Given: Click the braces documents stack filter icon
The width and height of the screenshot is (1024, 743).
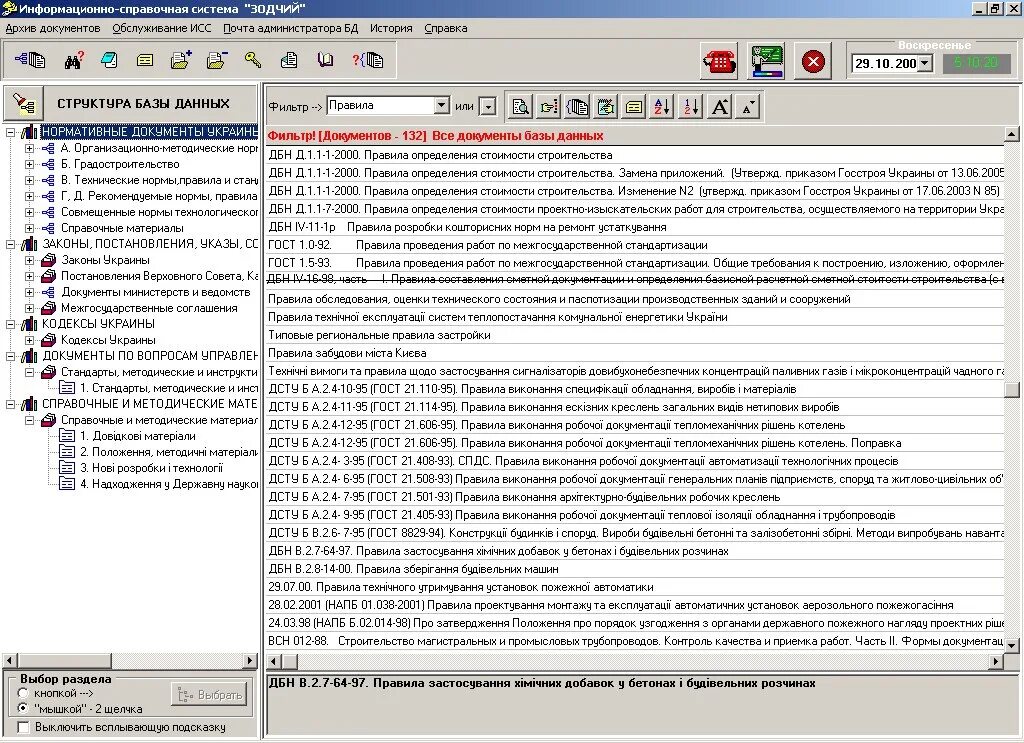Looking at the screenshot, I should click(x=577, y=106).
